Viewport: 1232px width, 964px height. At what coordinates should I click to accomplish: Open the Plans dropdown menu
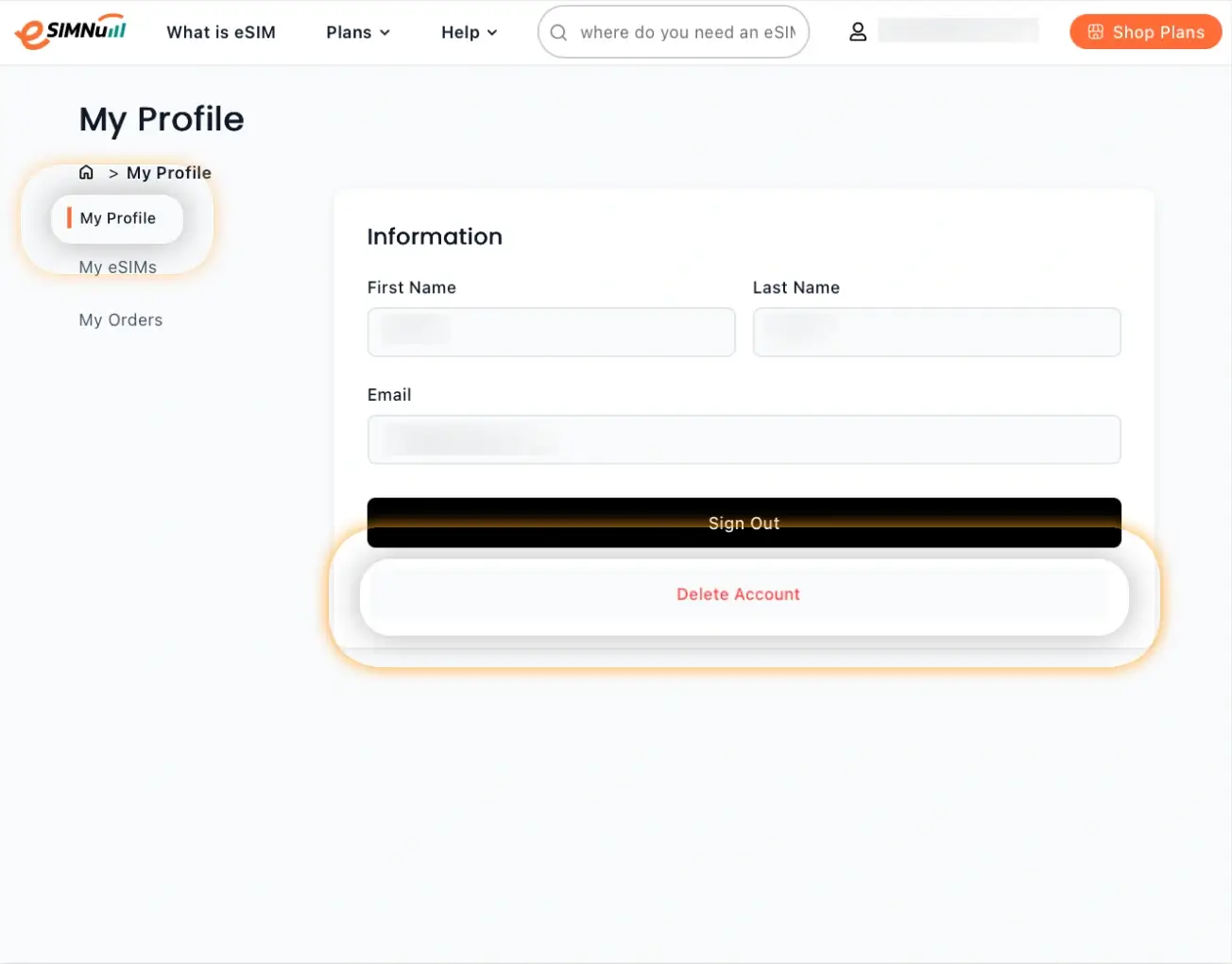pos(357,32)
